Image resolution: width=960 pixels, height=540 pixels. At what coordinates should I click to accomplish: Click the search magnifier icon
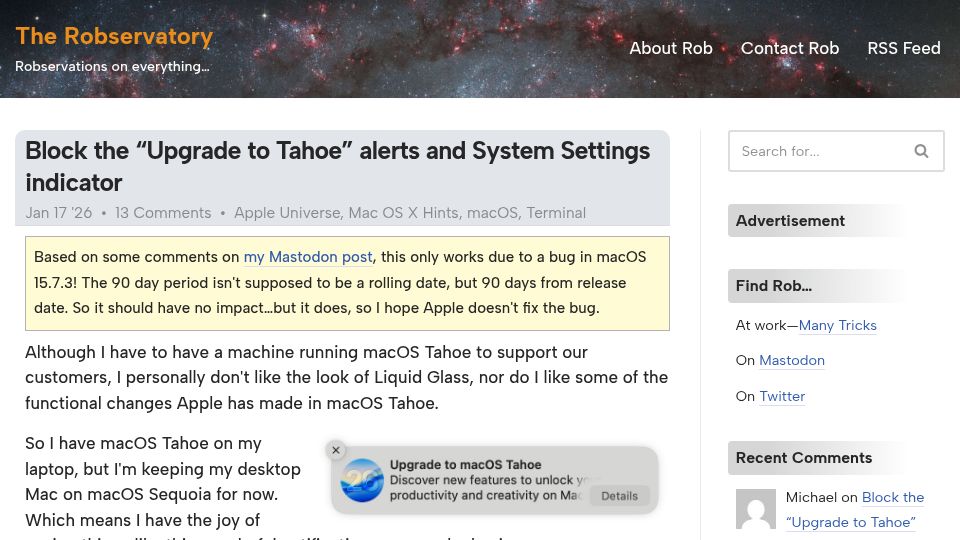tap(921, 151)
